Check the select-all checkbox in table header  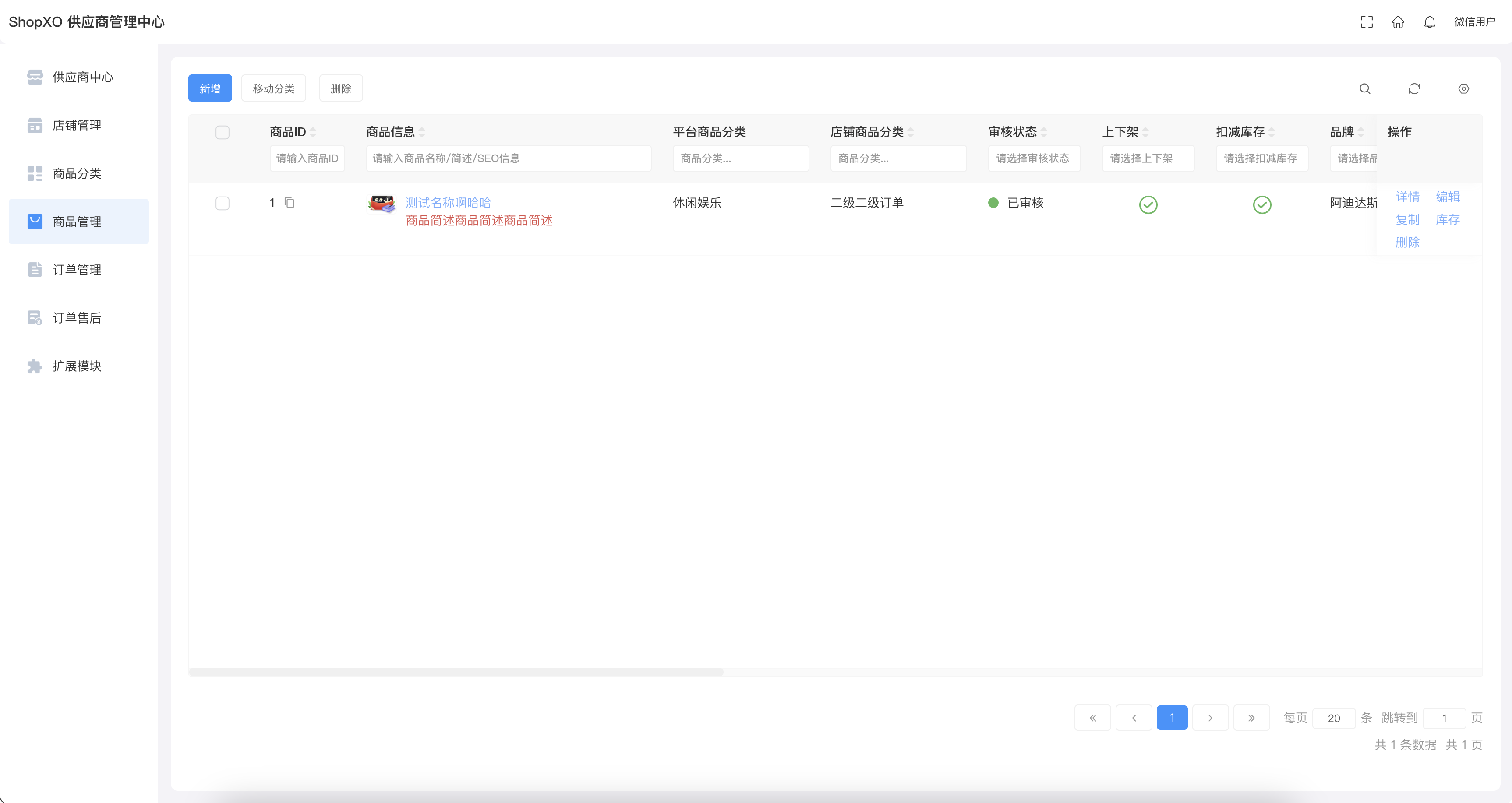223,133
